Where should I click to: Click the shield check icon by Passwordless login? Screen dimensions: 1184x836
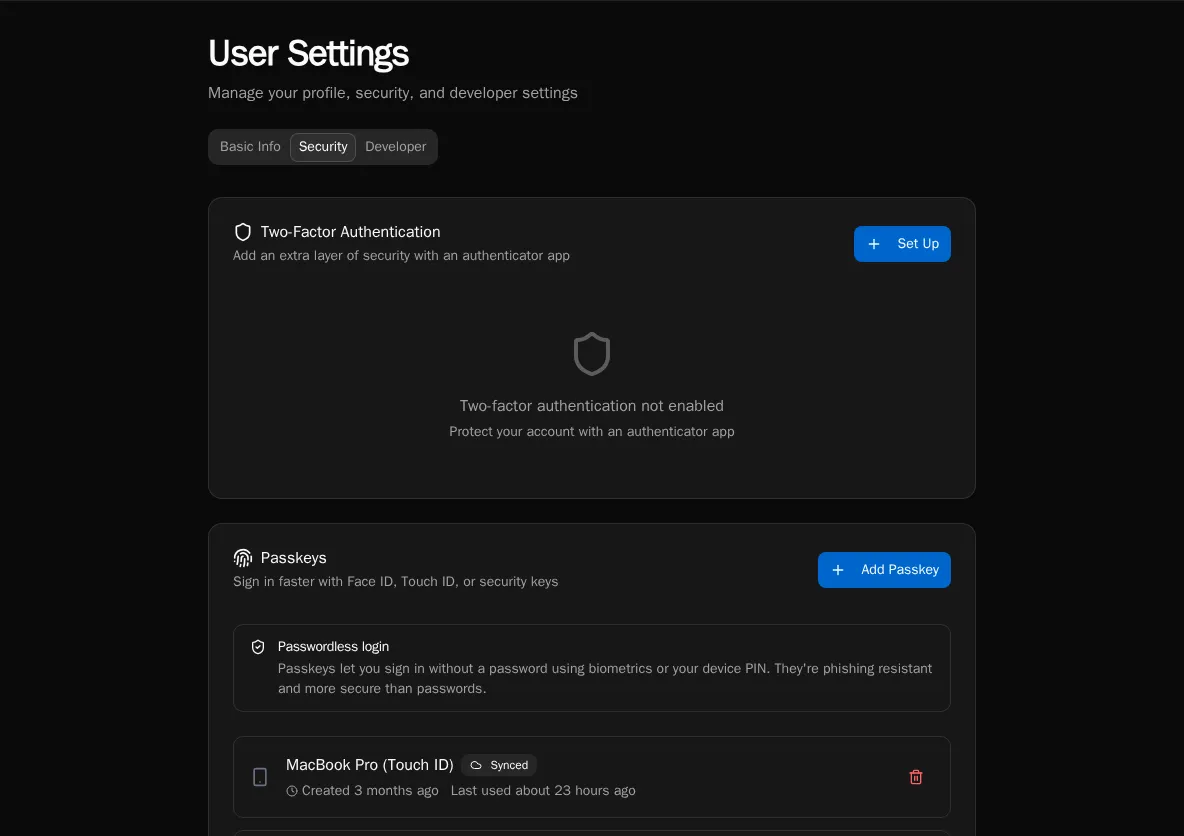point(258,647)
